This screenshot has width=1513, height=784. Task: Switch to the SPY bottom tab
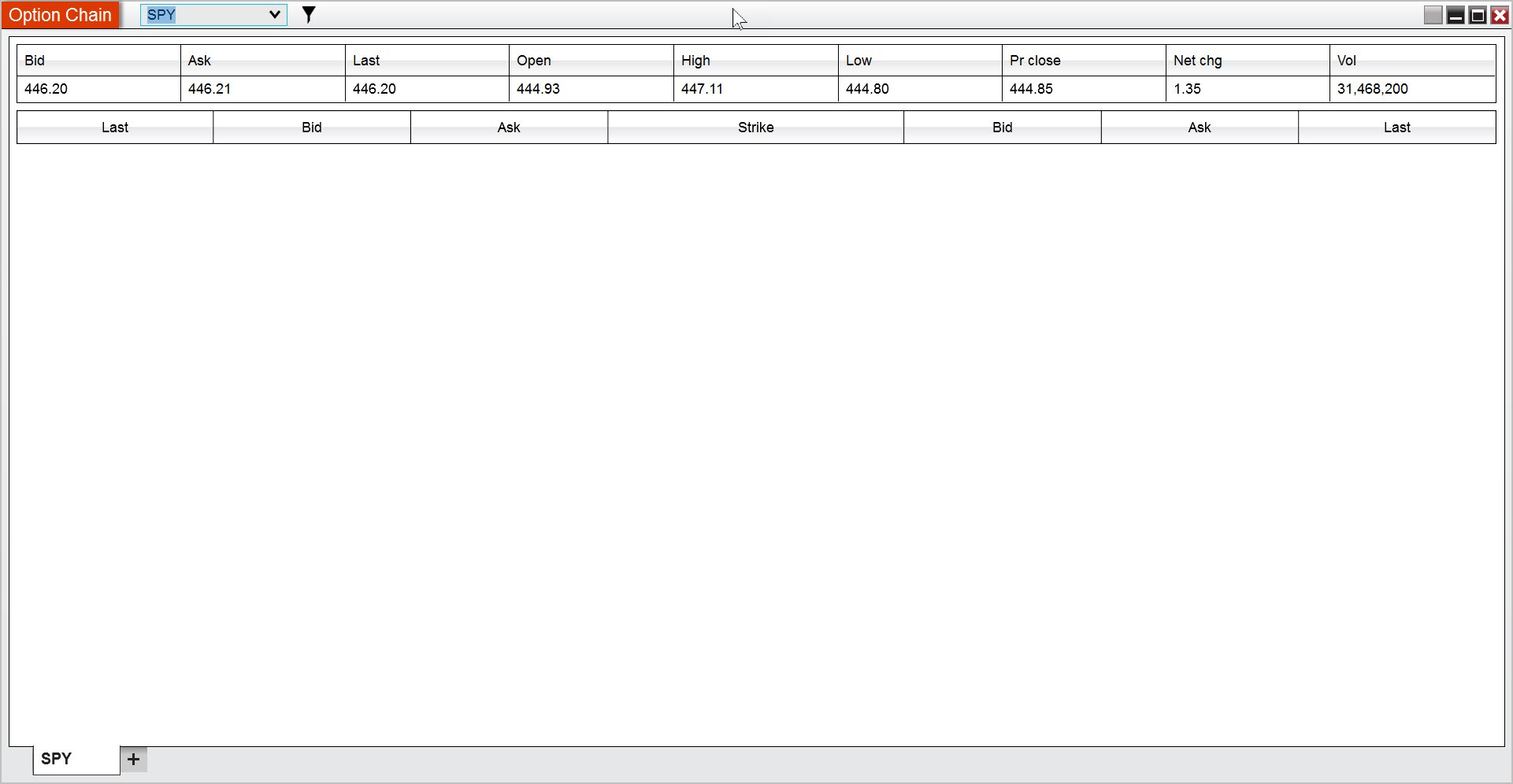[76, 759]
